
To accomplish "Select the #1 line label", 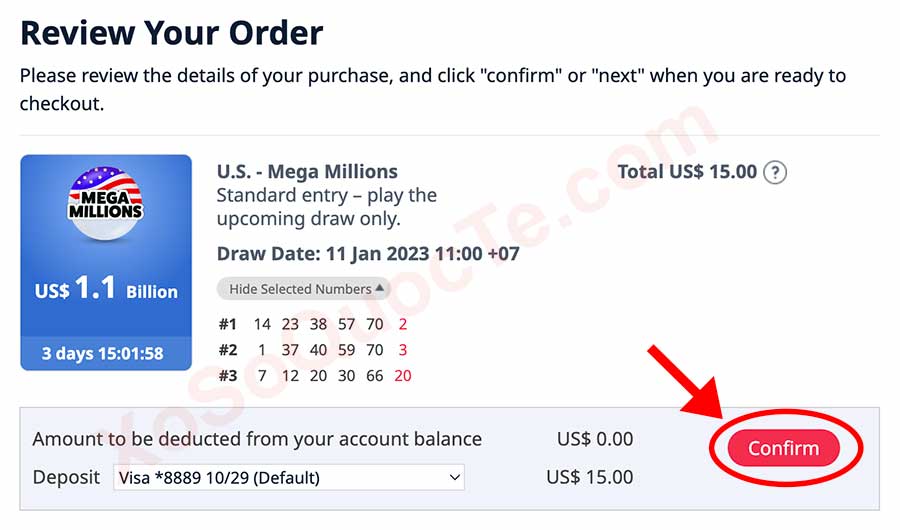I will (228, 324).
